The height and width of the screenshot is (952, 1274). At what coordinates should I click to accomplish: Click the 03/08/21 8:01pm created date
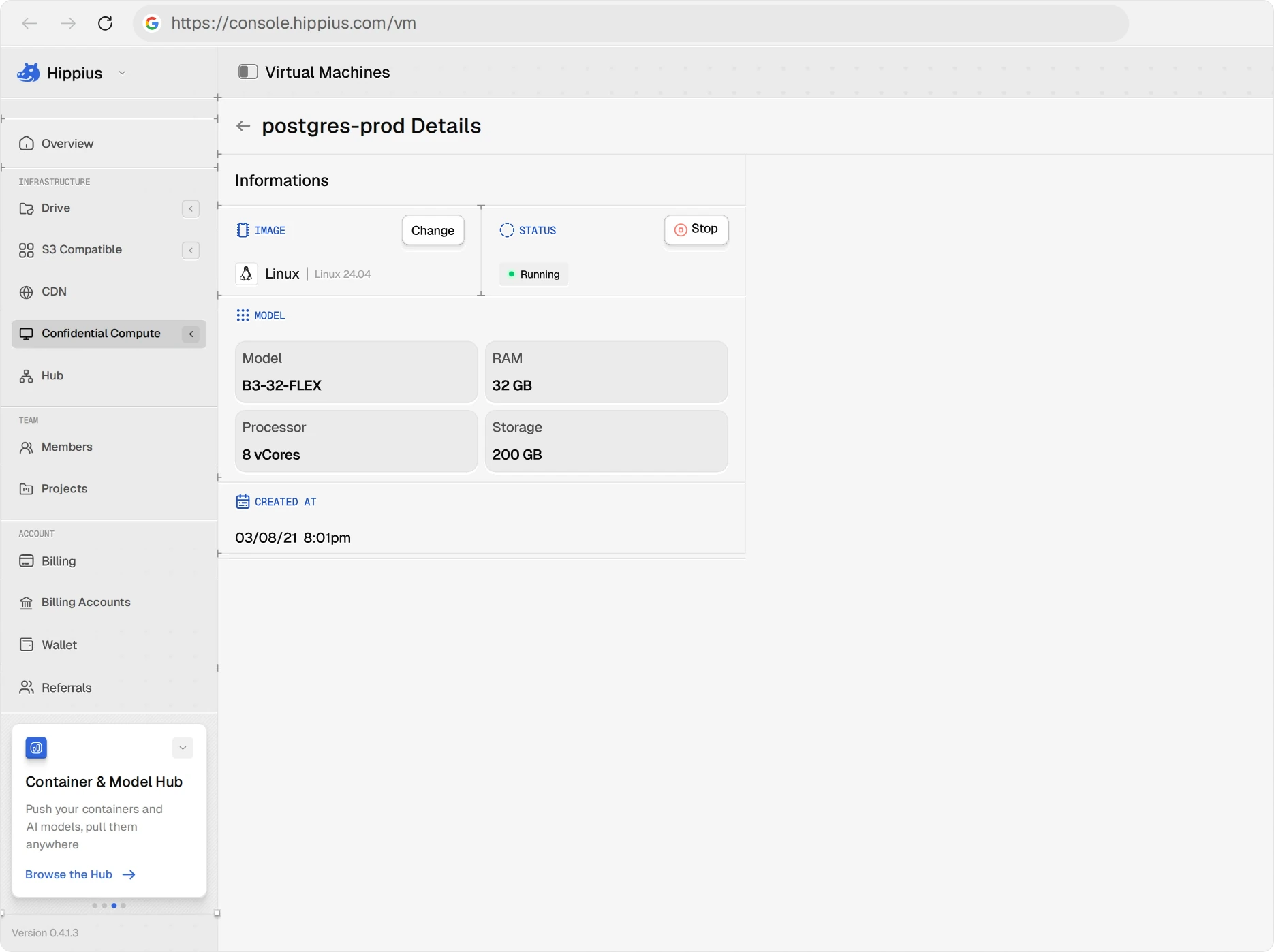[x=293, y=538]
